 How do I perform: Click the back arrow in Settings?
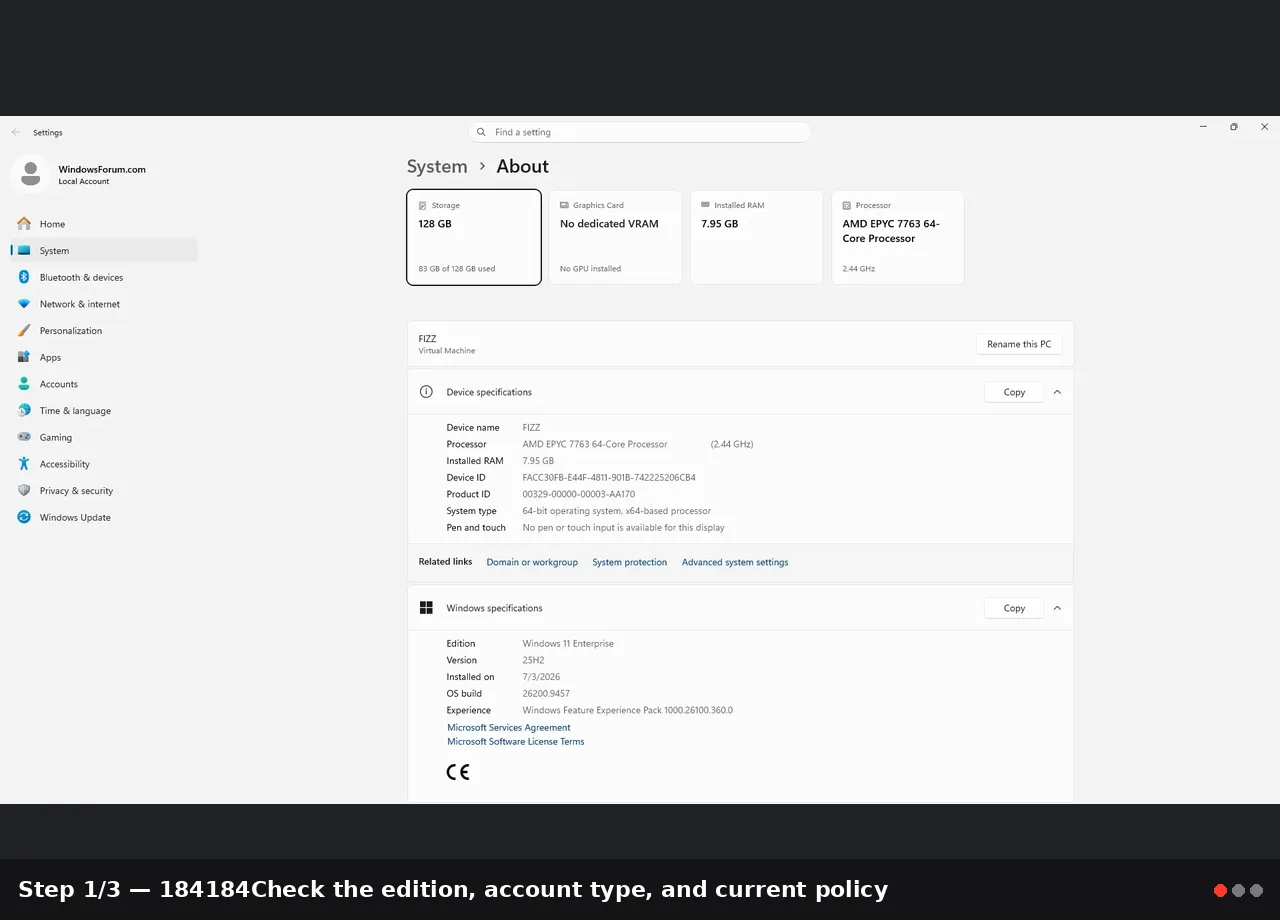coord(16,132)
